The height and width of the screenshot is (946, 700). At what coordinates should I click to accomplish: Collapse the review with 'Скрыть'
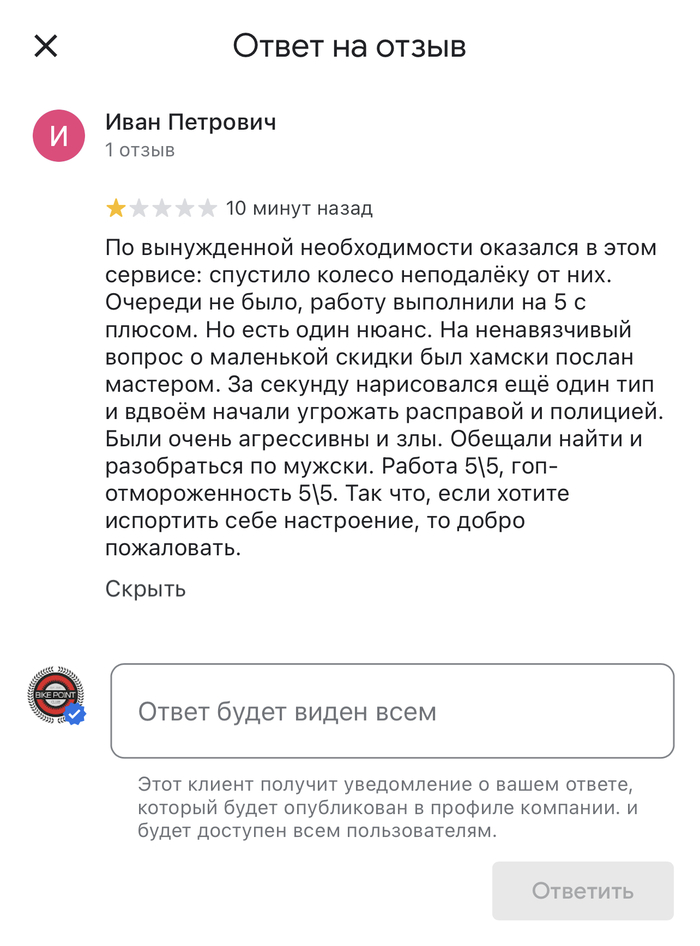tap(146, 588)
